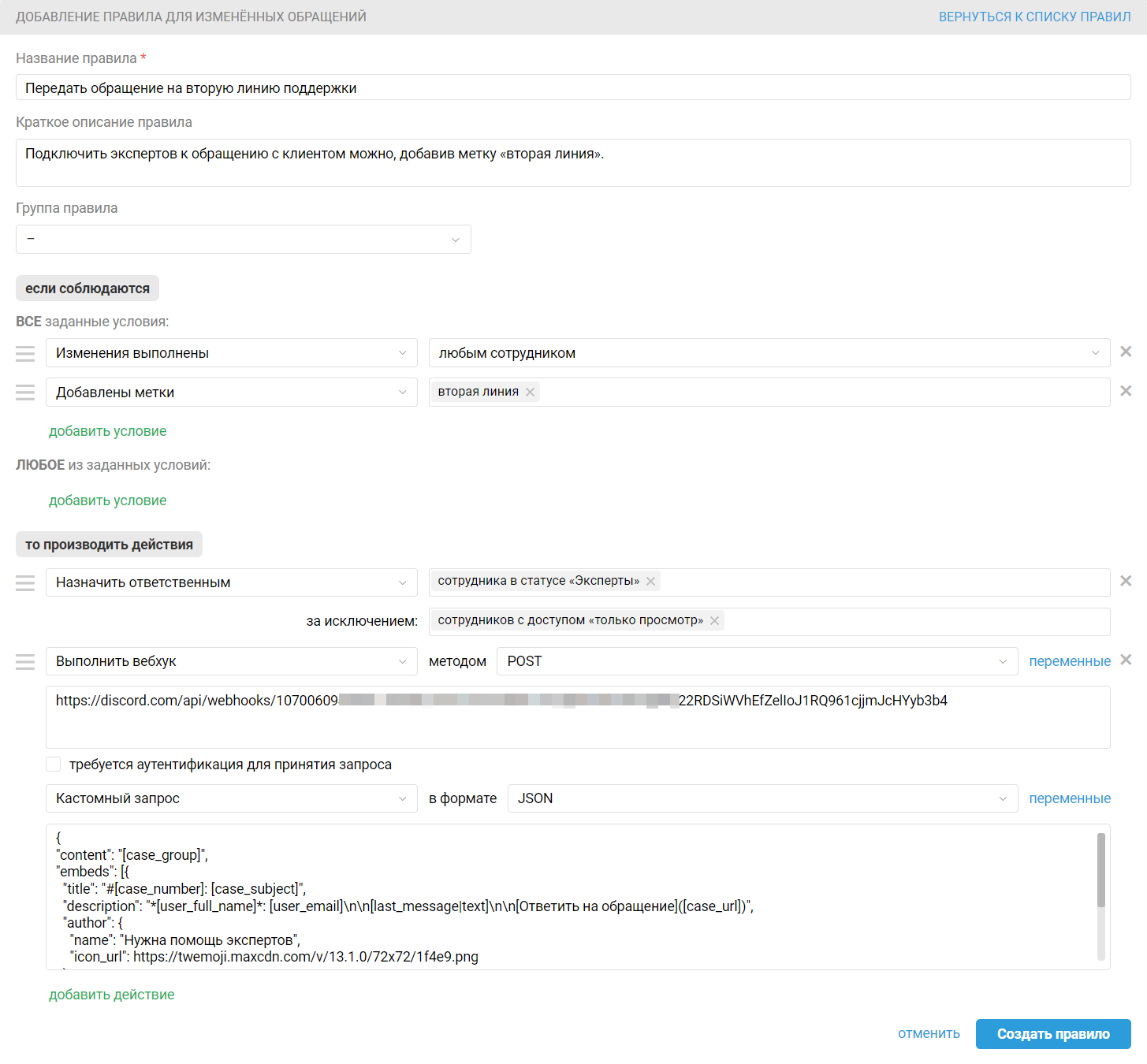Focus the Discord webhook URL field

[578, 717]
